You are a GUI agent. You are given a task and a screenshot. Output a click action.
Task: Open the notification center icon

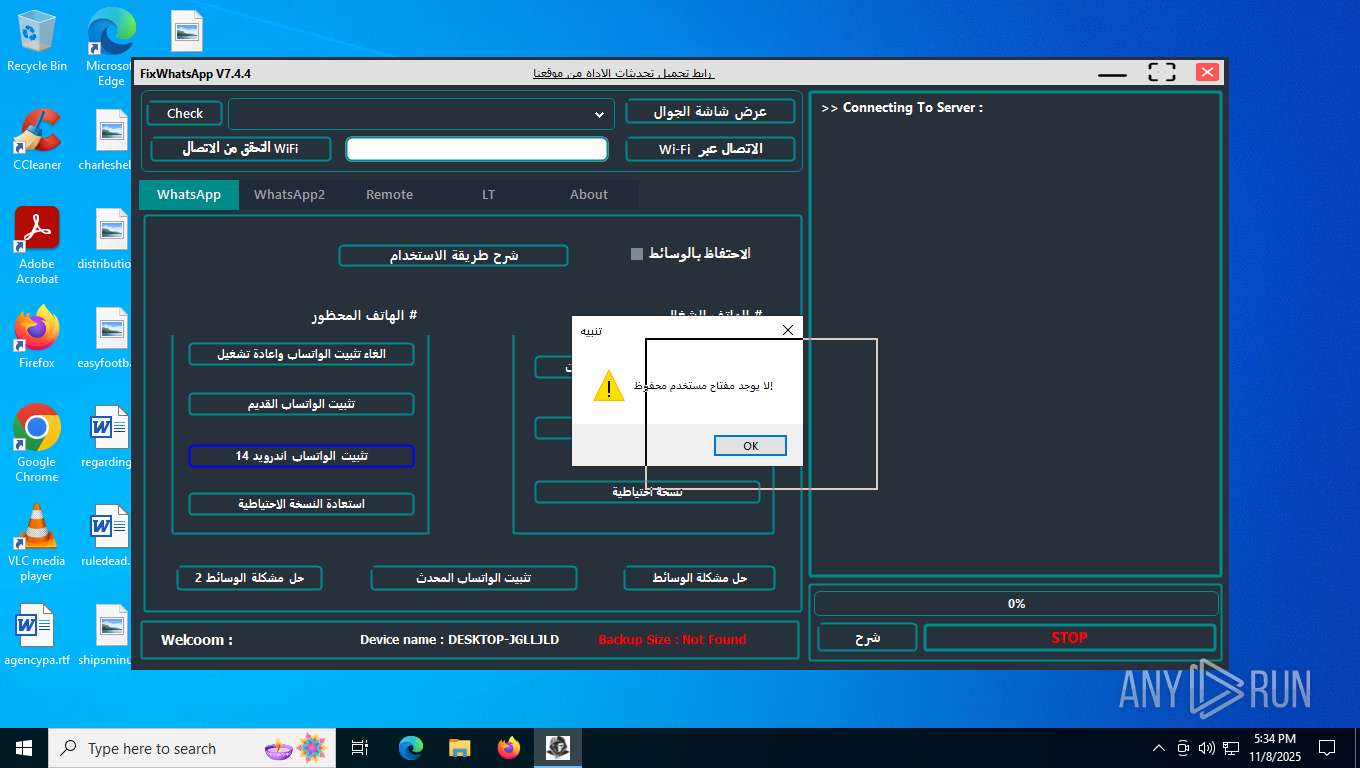(1327, 748)
